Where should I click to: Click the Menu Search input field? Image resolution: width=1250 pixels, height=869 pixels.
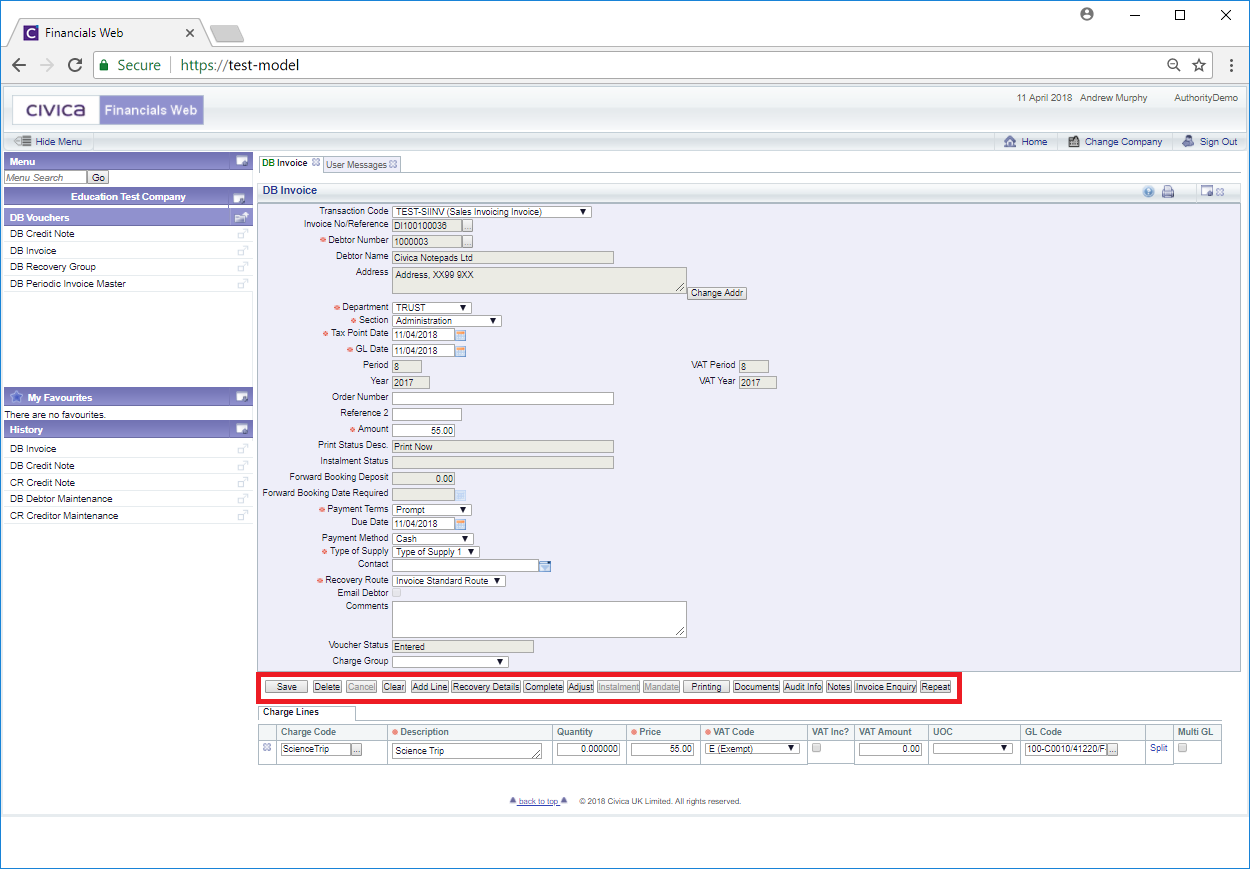coord(46,178)
